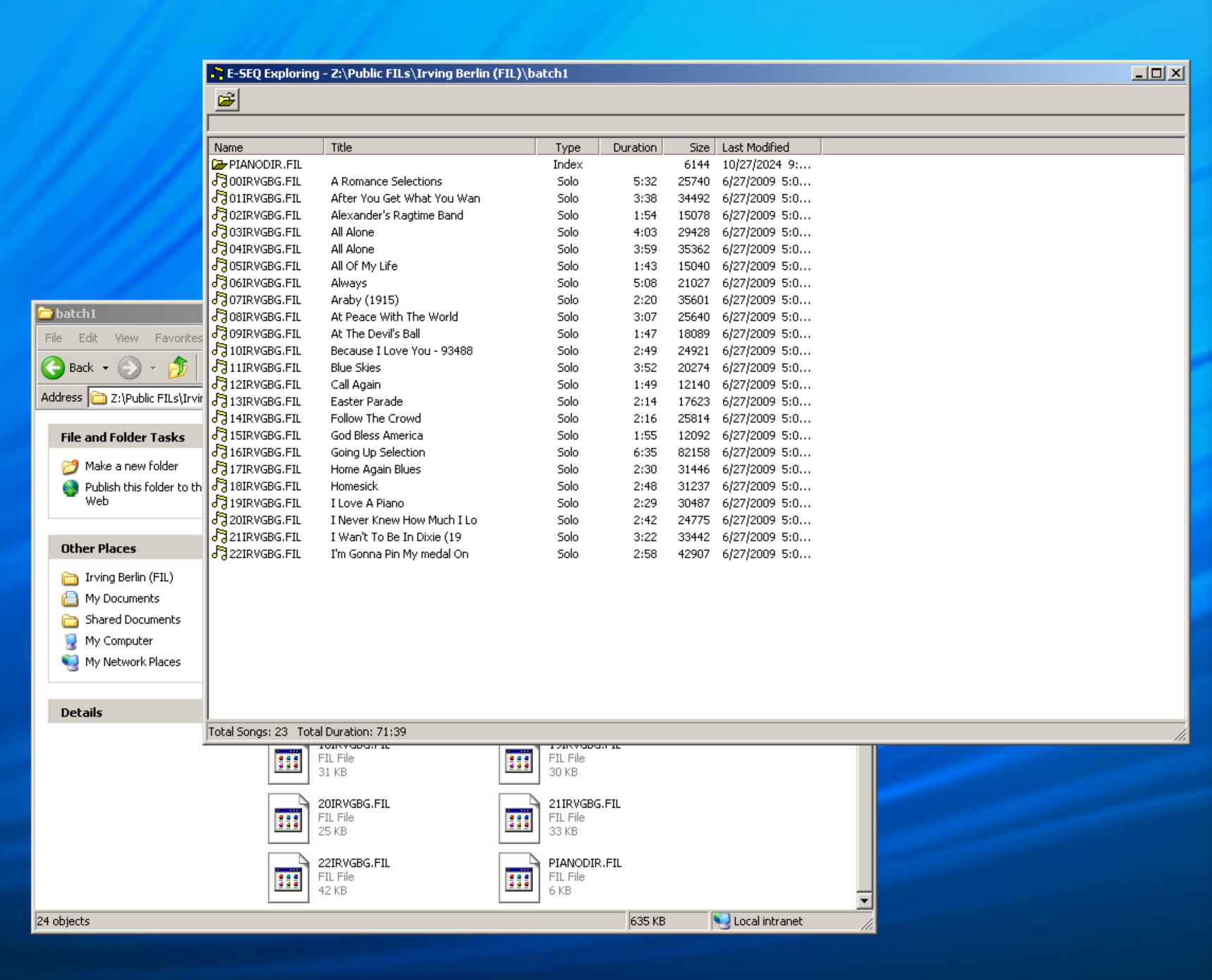Sort E-SEQ list by Duration column header
Screen dimensions: 1212x980
631,147
